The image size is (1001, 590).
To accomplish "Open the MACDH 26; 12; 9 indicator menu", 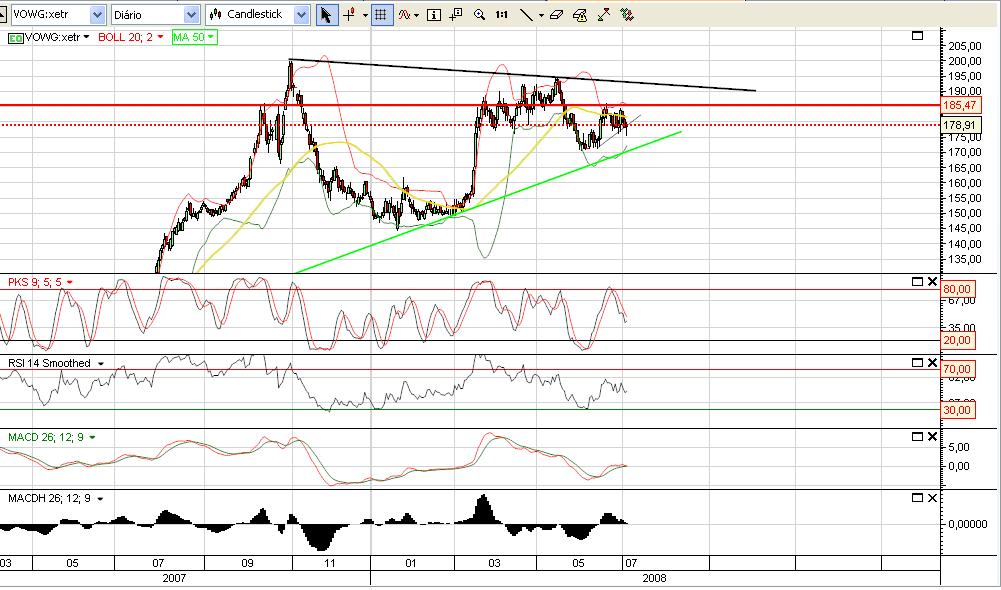I will 100,499.
